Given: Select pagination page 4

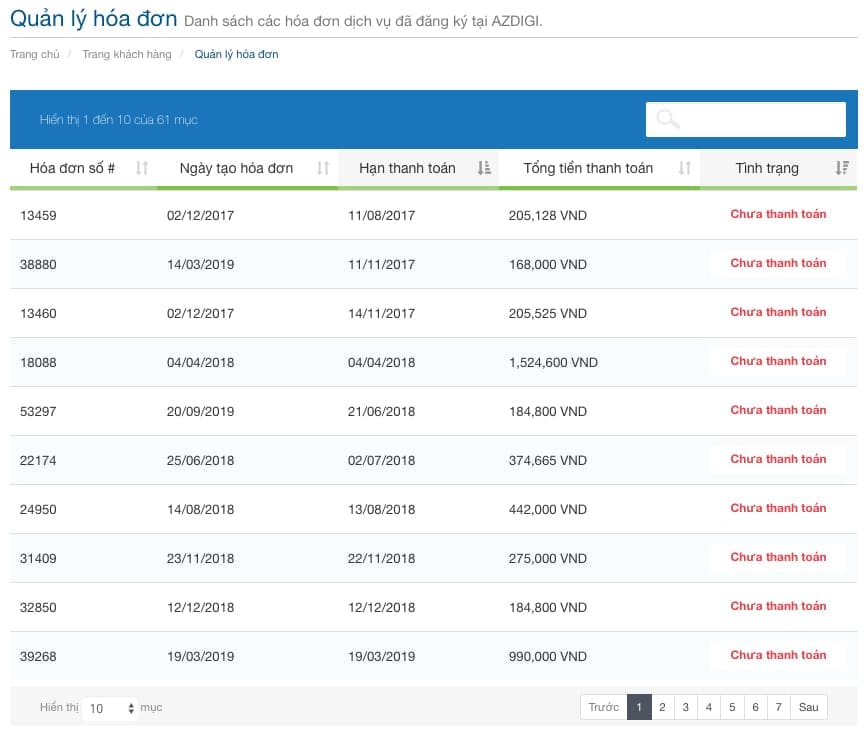Looking at the screenshot, I should point(709,707).
